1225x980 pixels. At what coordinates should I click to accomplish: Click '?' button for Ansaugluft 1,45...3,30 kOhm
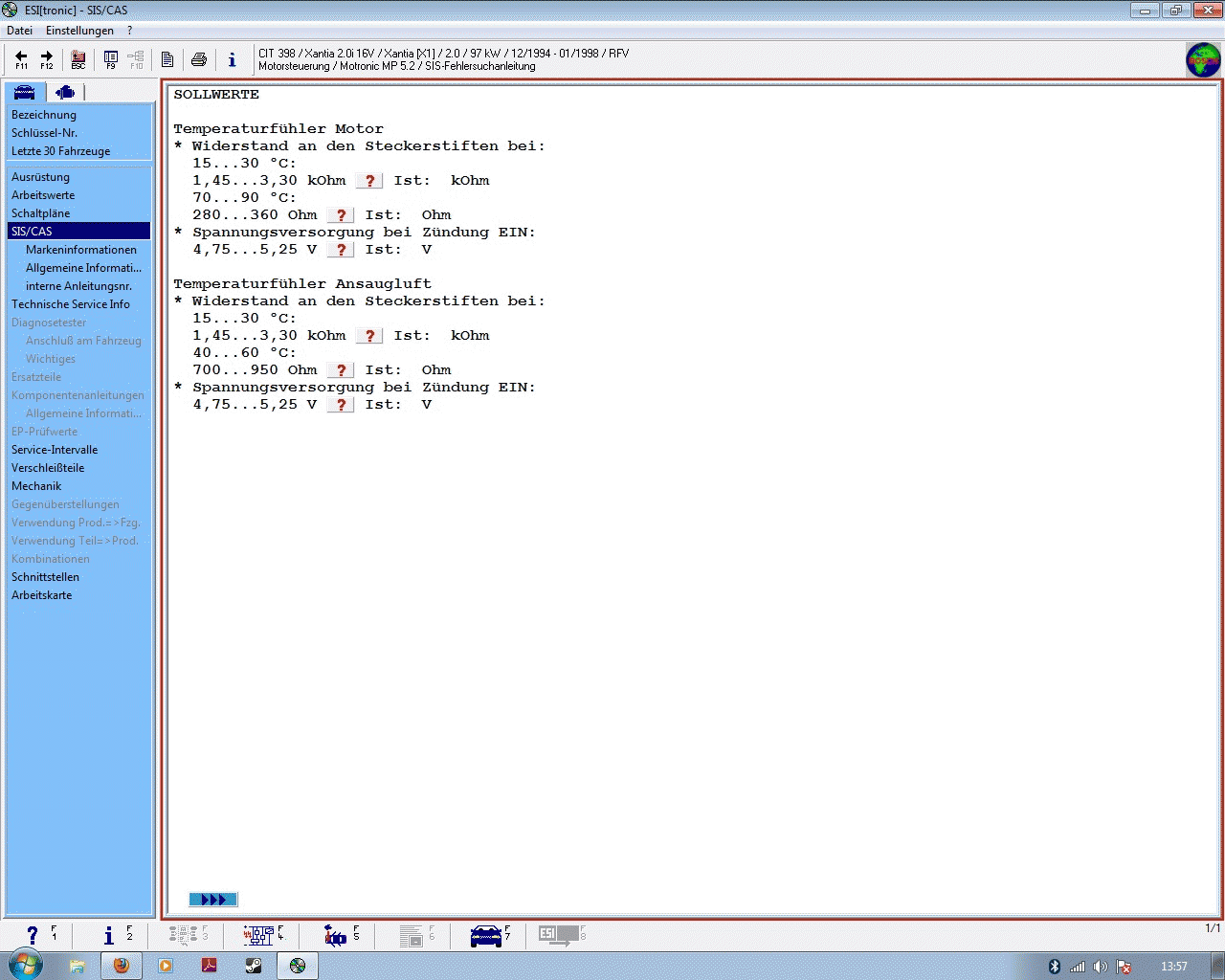tap(369, 336)
